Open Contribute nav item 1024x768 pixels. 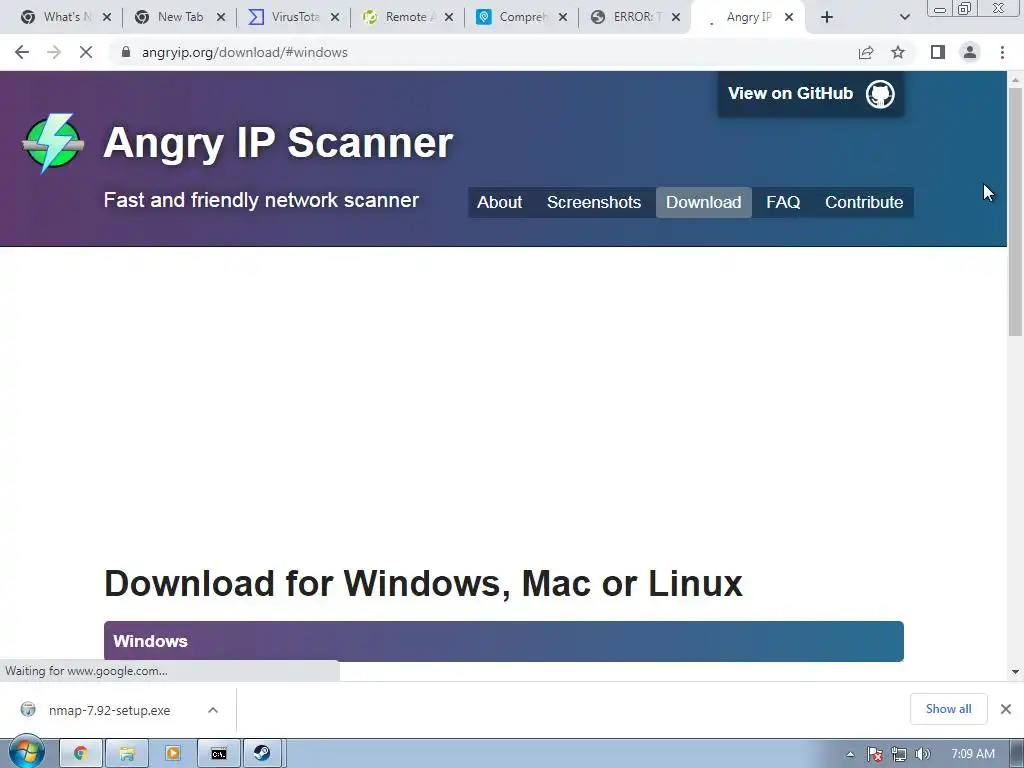pos(864,202)
